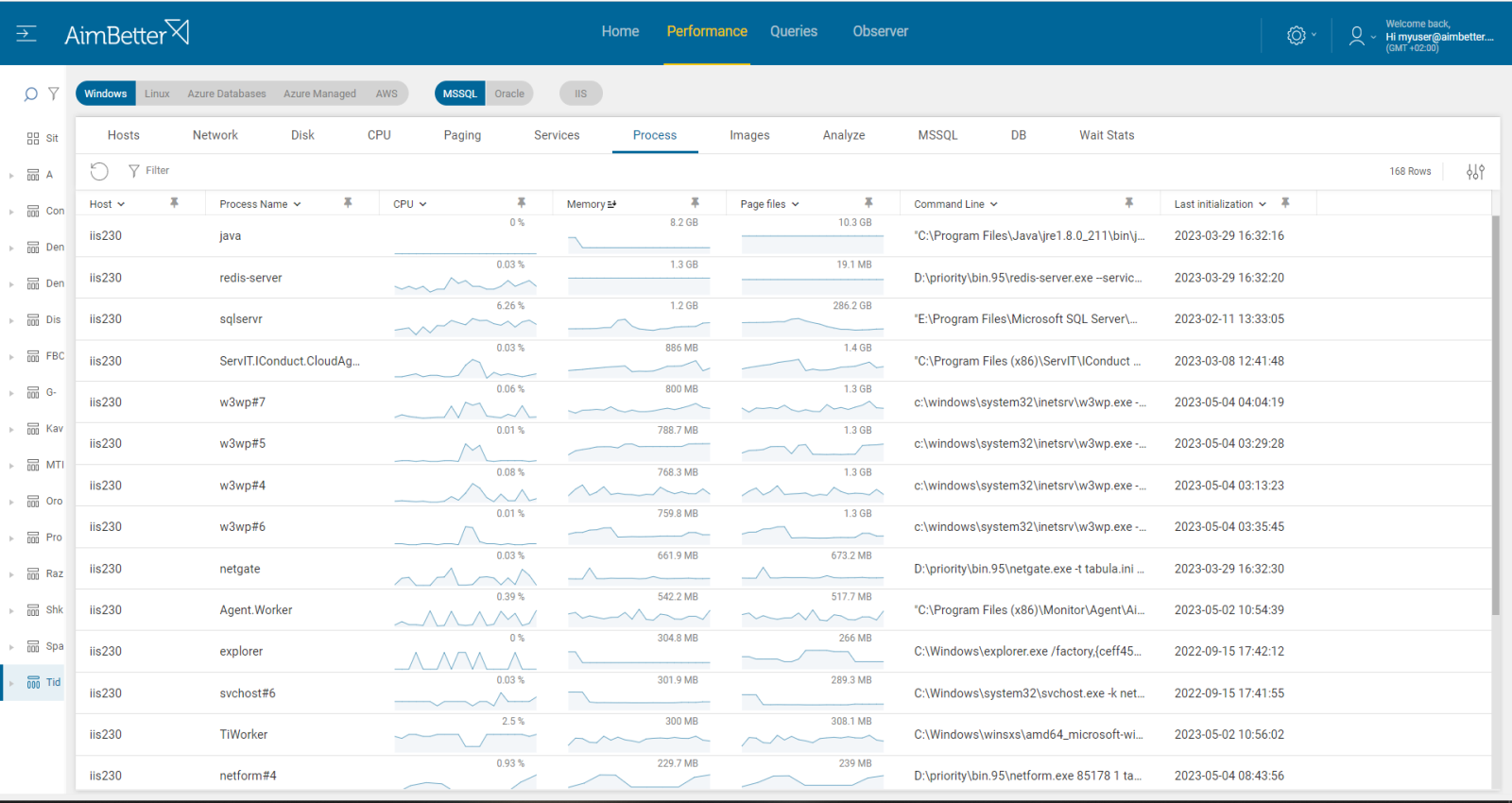Screen dimensions: 1512x803
Task: Open the Command Line column dropdown
Action: click(x=994, y=205)
